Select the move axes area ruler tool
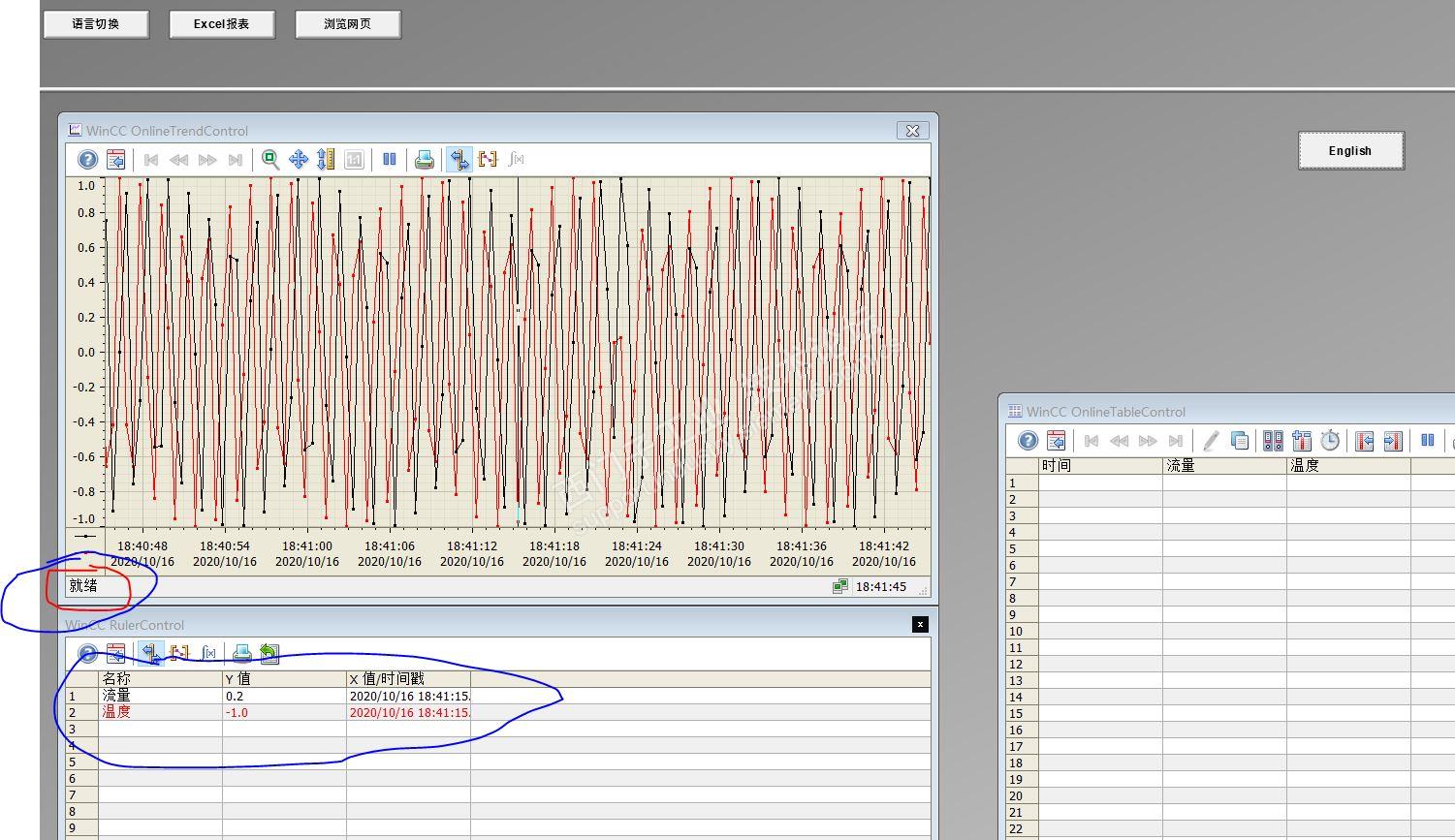The width and height of the screenshot is (1455, 840). 326,160
